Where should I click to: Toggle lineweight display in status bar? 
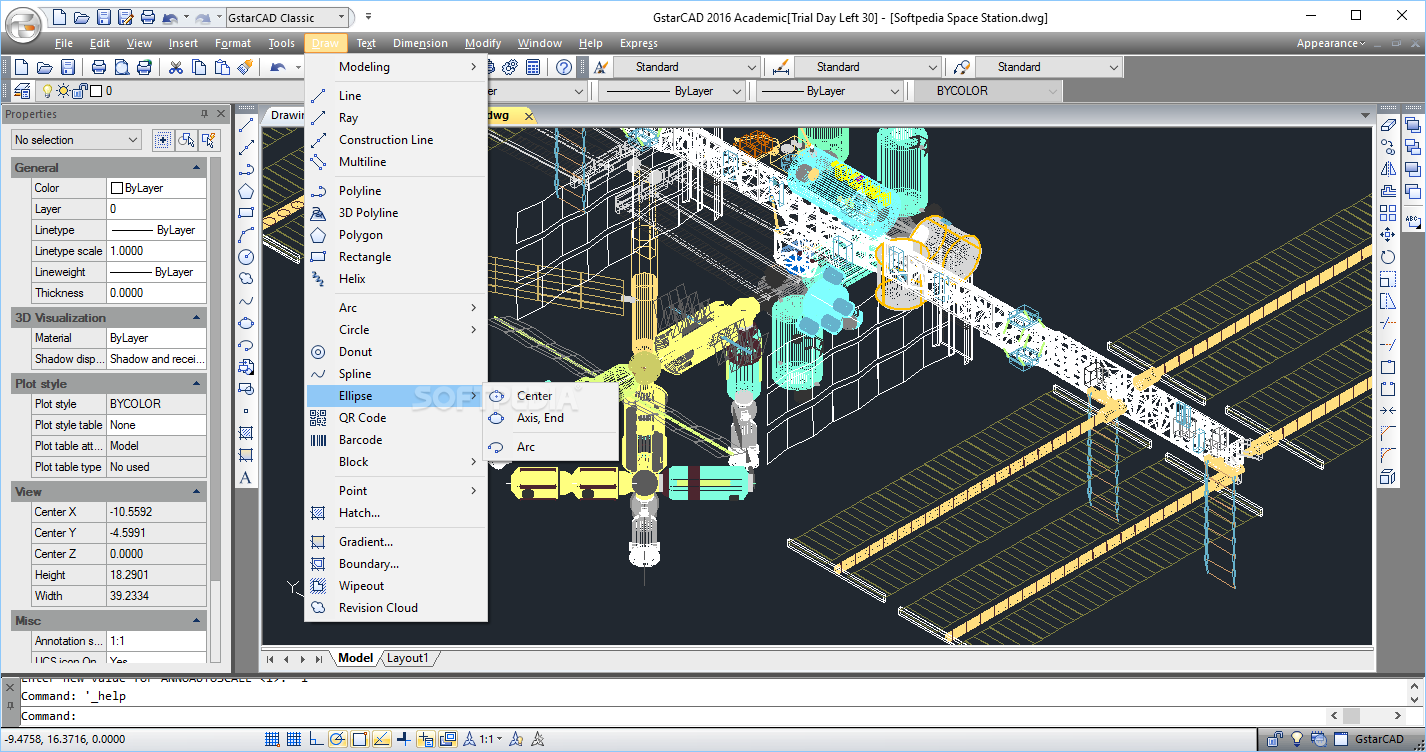click(404, 740)
